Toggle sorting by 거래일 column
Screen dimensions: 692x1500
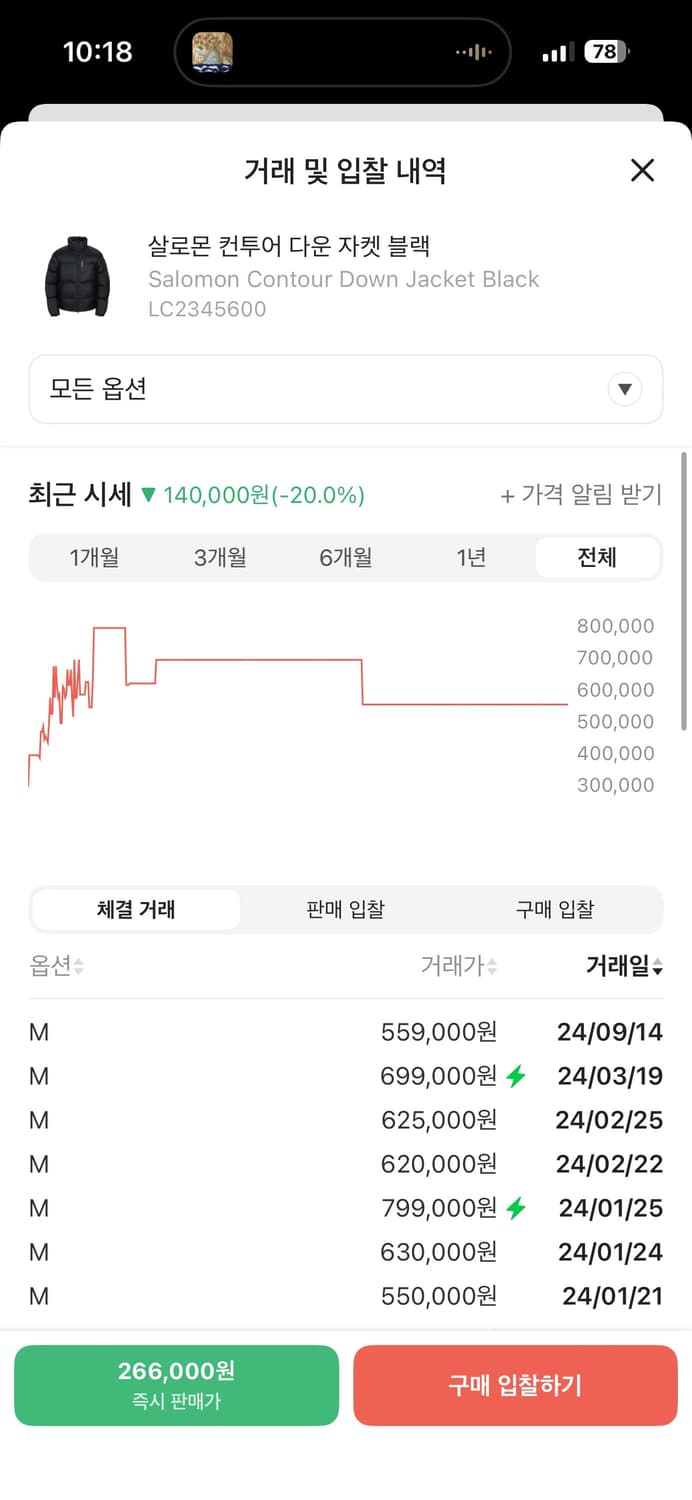(x=657, y=966)
